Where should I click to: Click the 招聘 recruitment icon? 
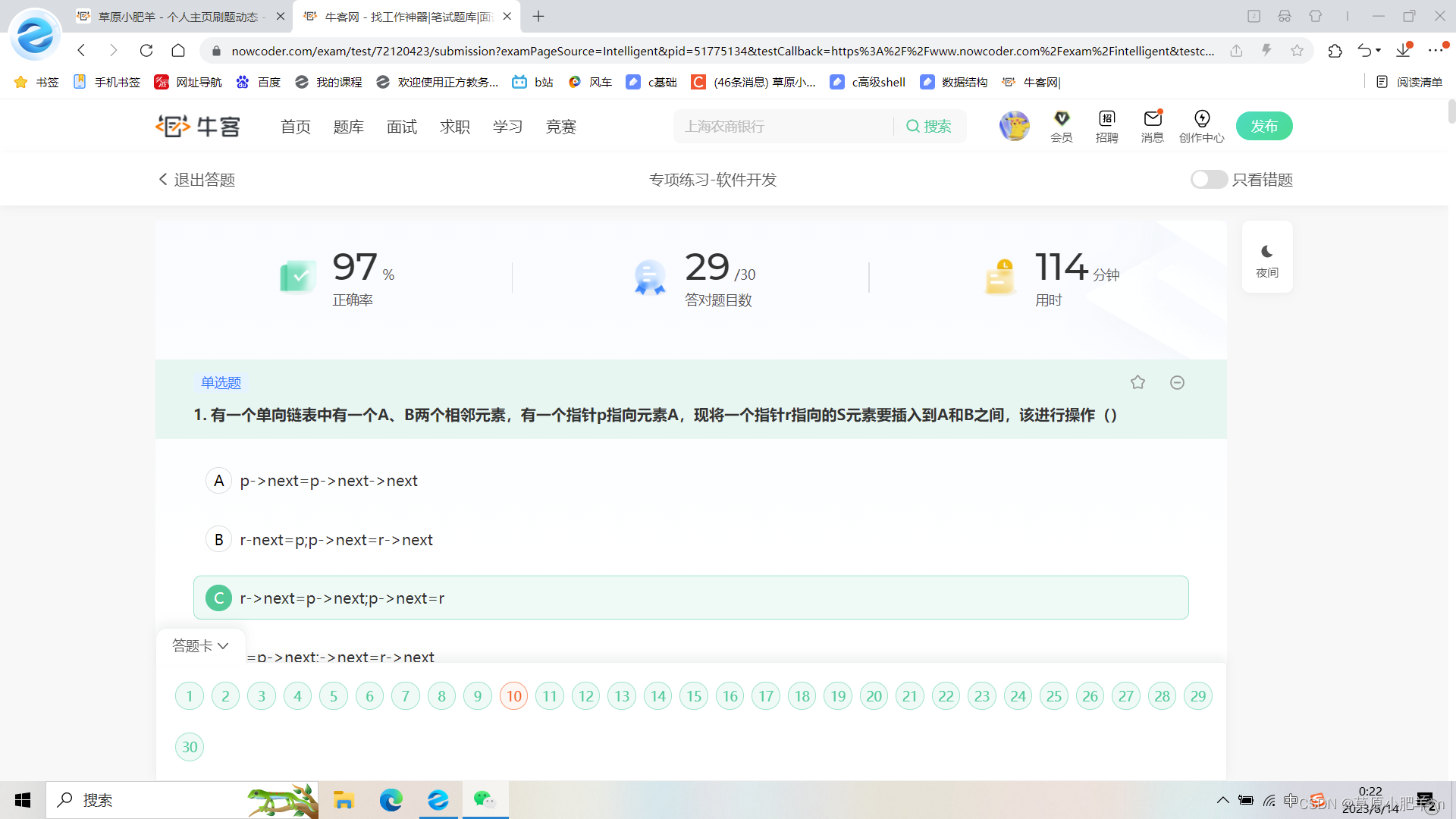click(x=1106, y=125)
